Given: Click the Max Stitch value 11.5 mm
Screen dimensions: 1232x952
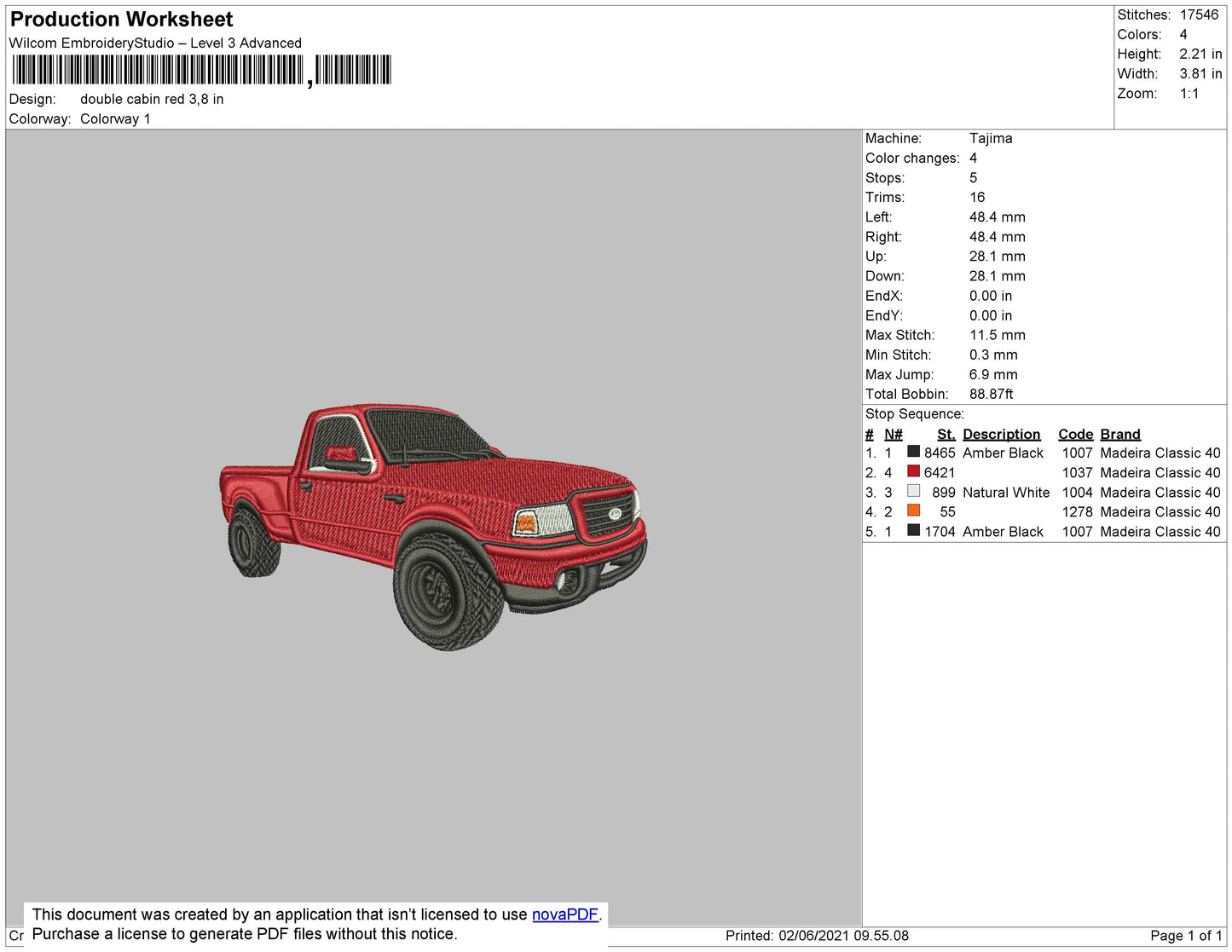Looking at the screenshot, I should (x=998, y=335).
